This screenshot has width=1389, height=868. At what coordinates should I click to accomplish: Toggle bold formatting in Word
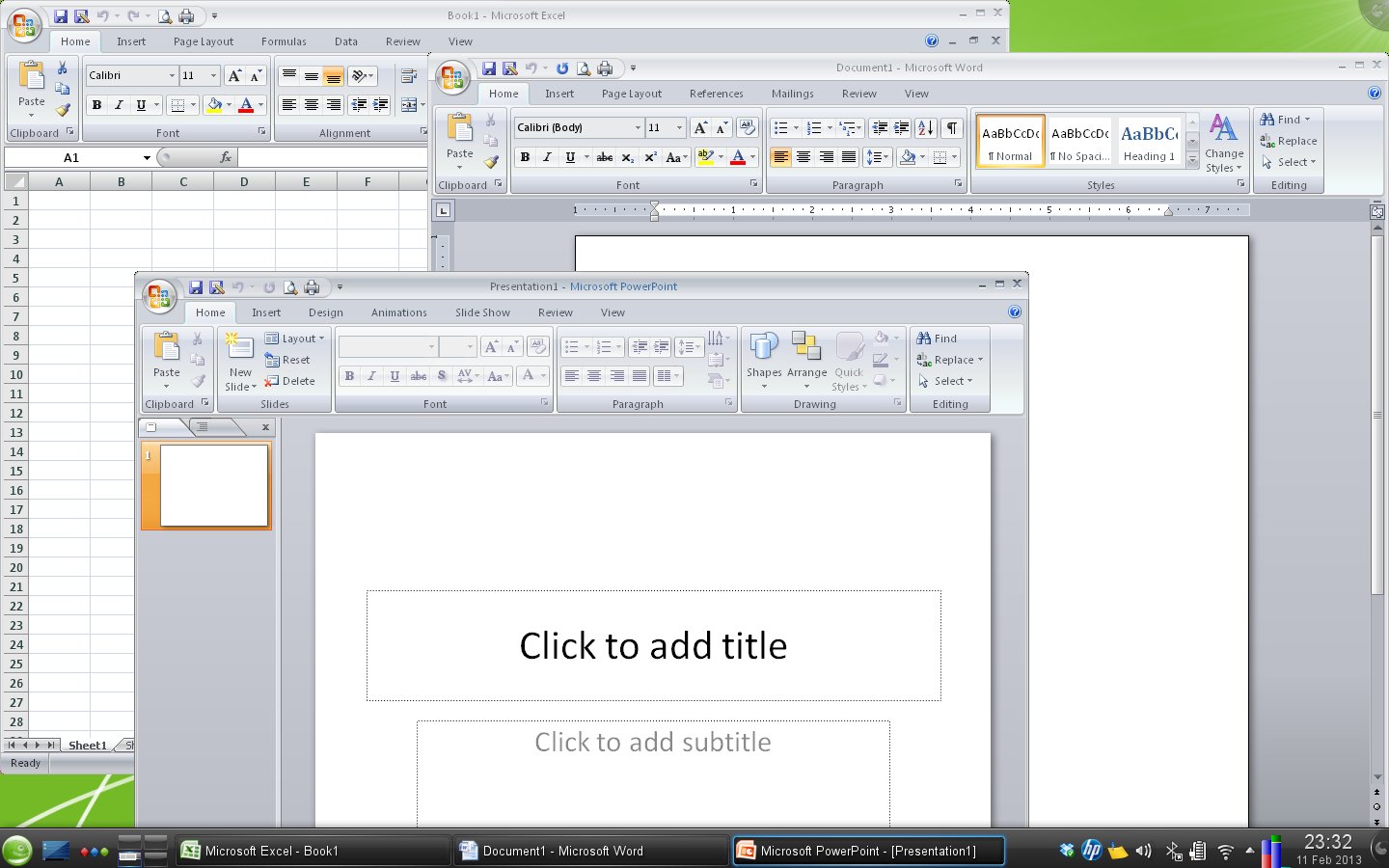pos(525,157)
